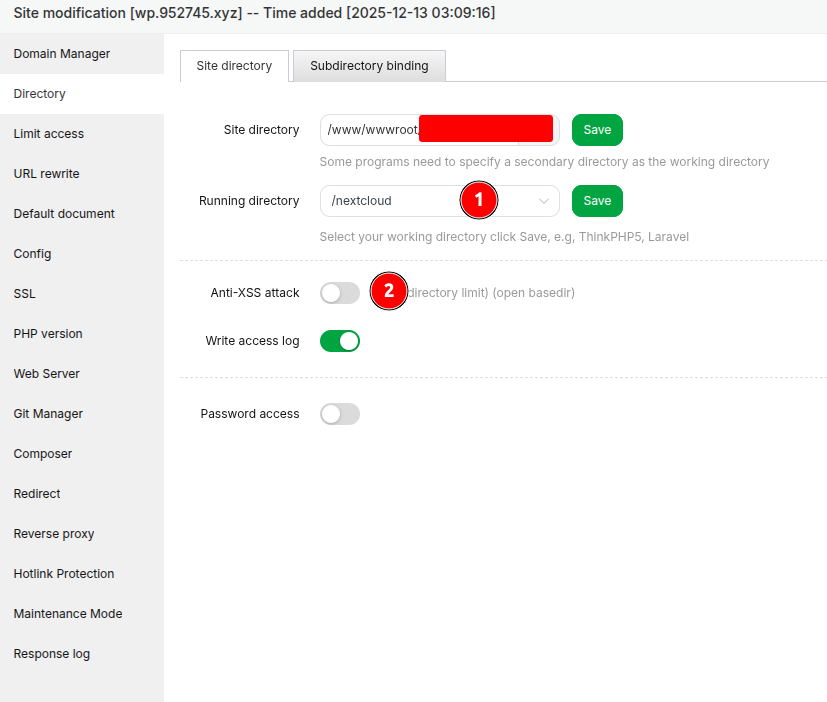Open Maintenance Mode section
This screenshot has height=702, width=827.
pyautogui.click(x=68, y=614)
